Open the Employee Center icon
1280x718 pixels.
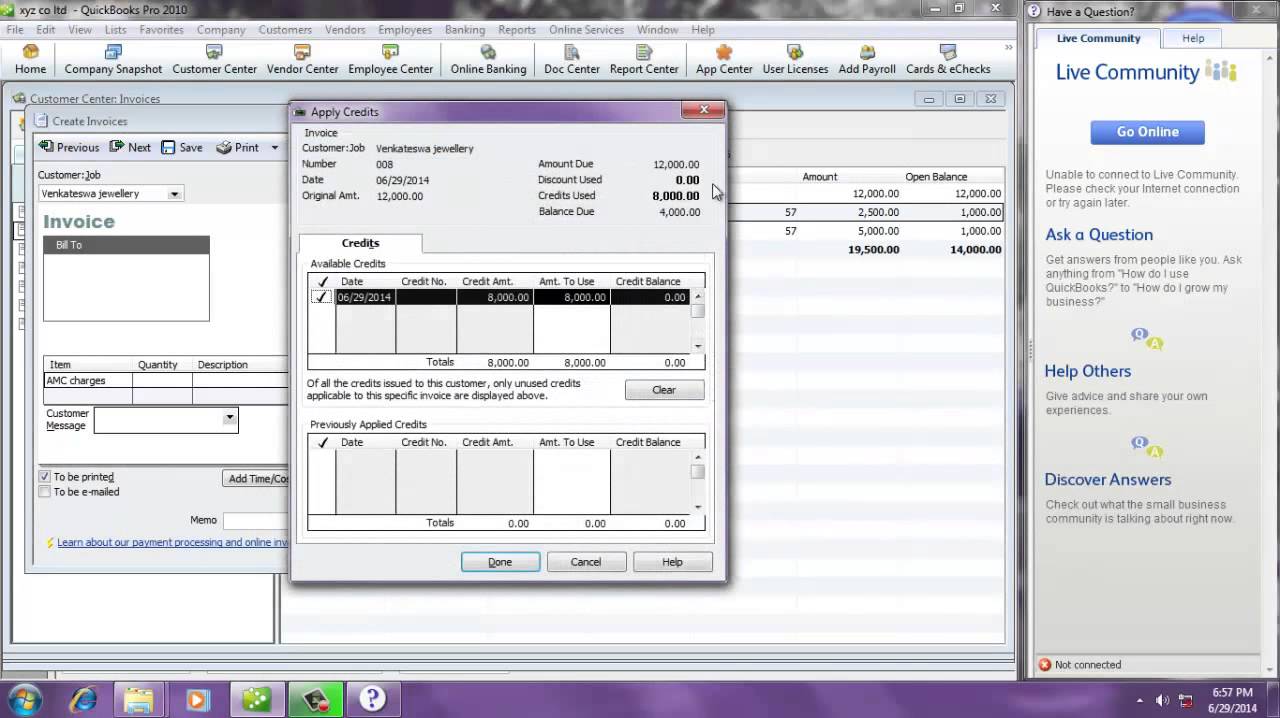click(390, 59)
